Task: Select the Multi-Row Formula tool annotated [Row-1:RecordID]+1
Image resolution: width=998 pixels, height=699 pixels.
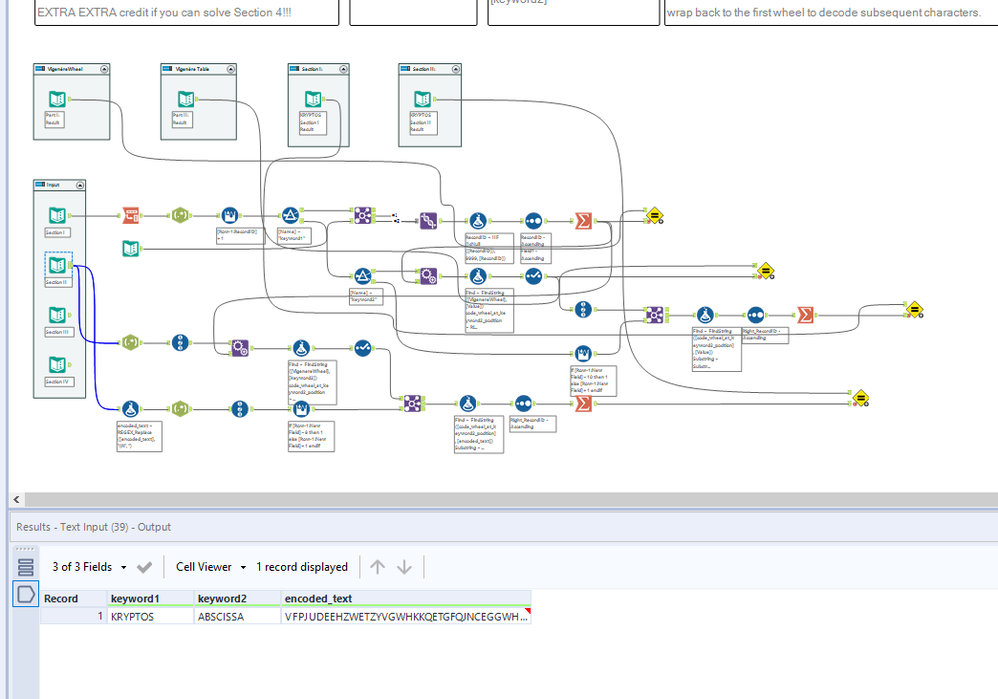Action: pos(230,216)
